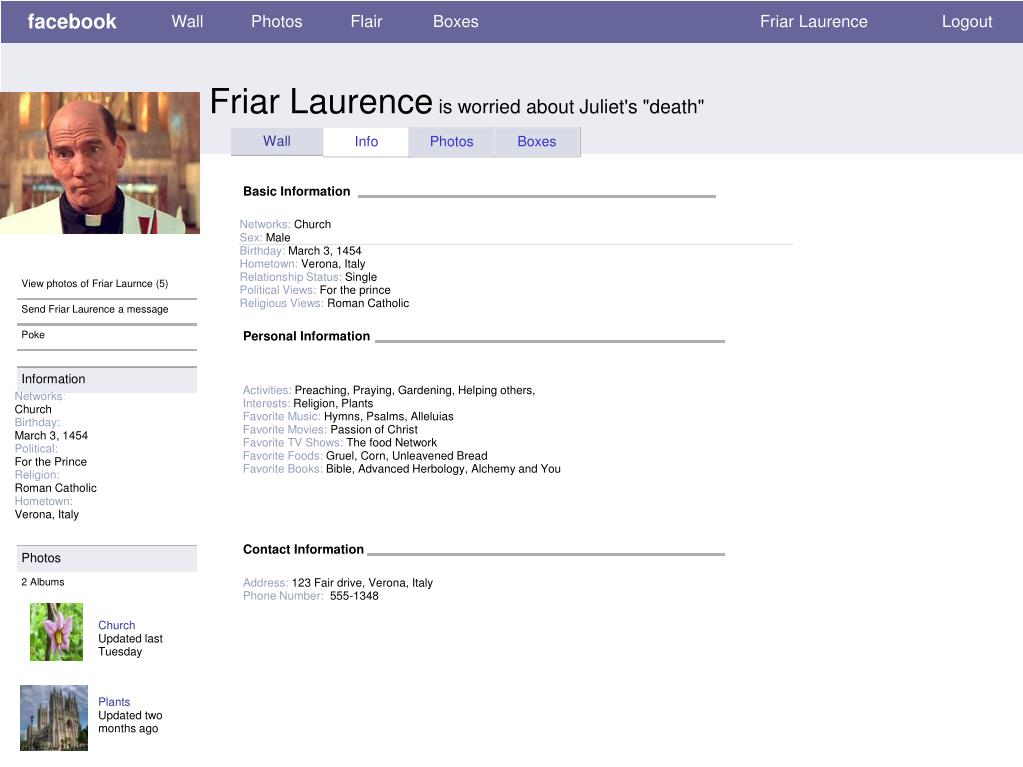Open Wall in the top navigation bar
Image resolution: width=1023 pixels, height=767 pixels.
pos(187,22)
